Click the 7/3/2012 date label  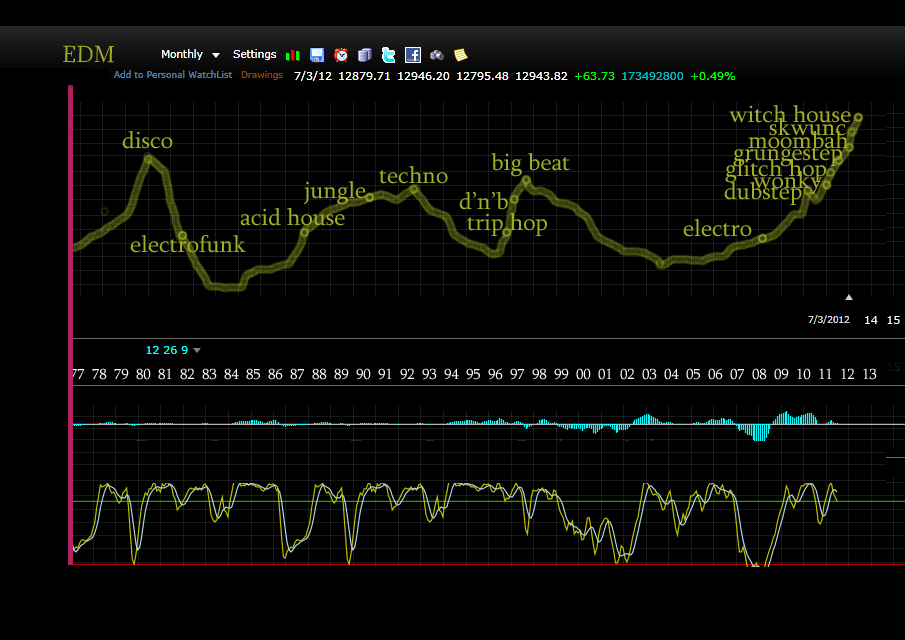[x=828, y=320]
